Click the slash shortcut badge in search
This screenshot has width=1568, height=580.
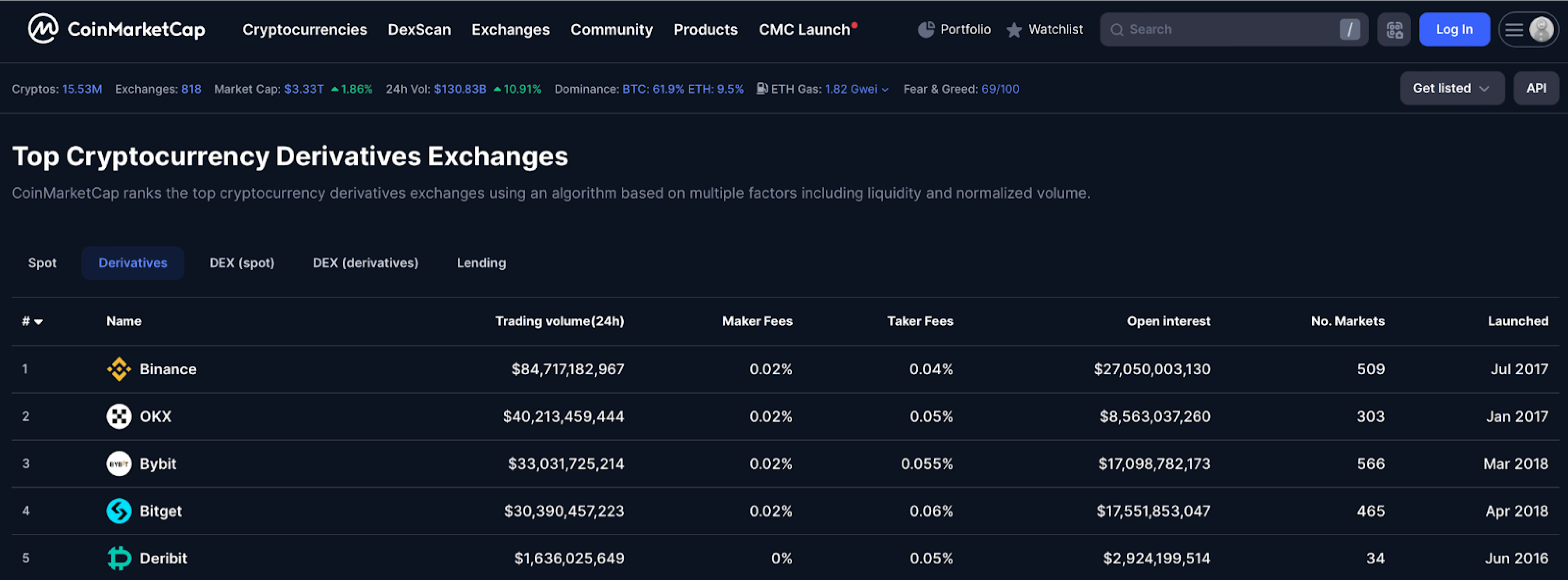click(x=1349, y=29)
